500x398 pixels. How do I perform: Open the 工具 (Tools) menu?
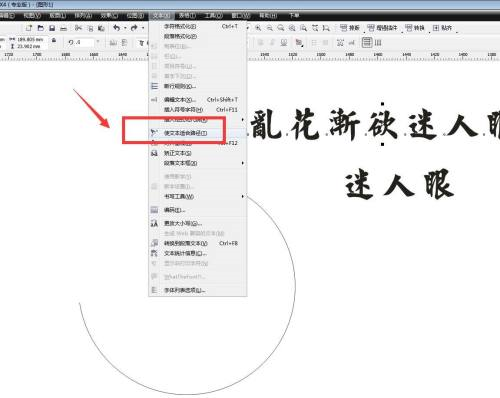tap(214, 16)
